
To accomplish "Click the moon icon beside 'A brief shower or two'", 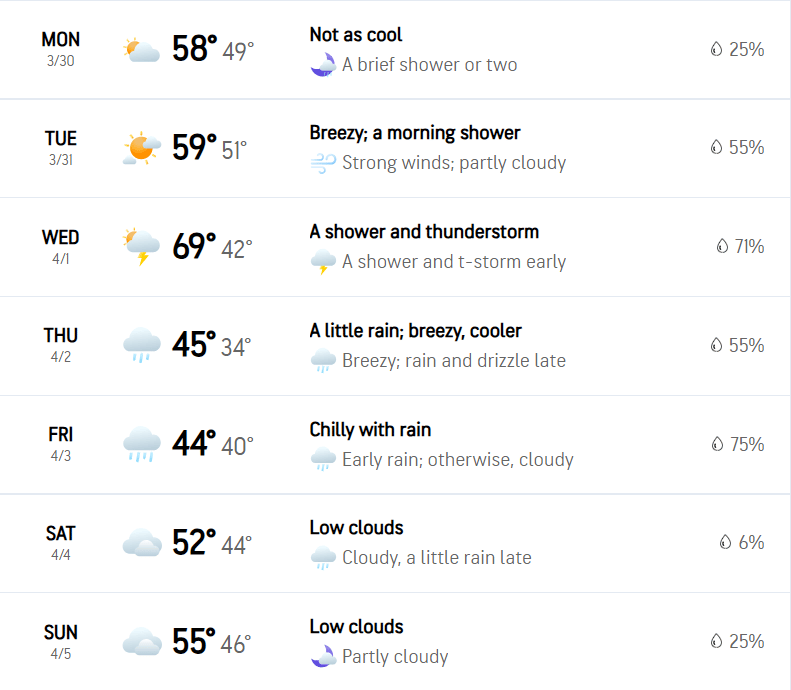I will (323, 65).
